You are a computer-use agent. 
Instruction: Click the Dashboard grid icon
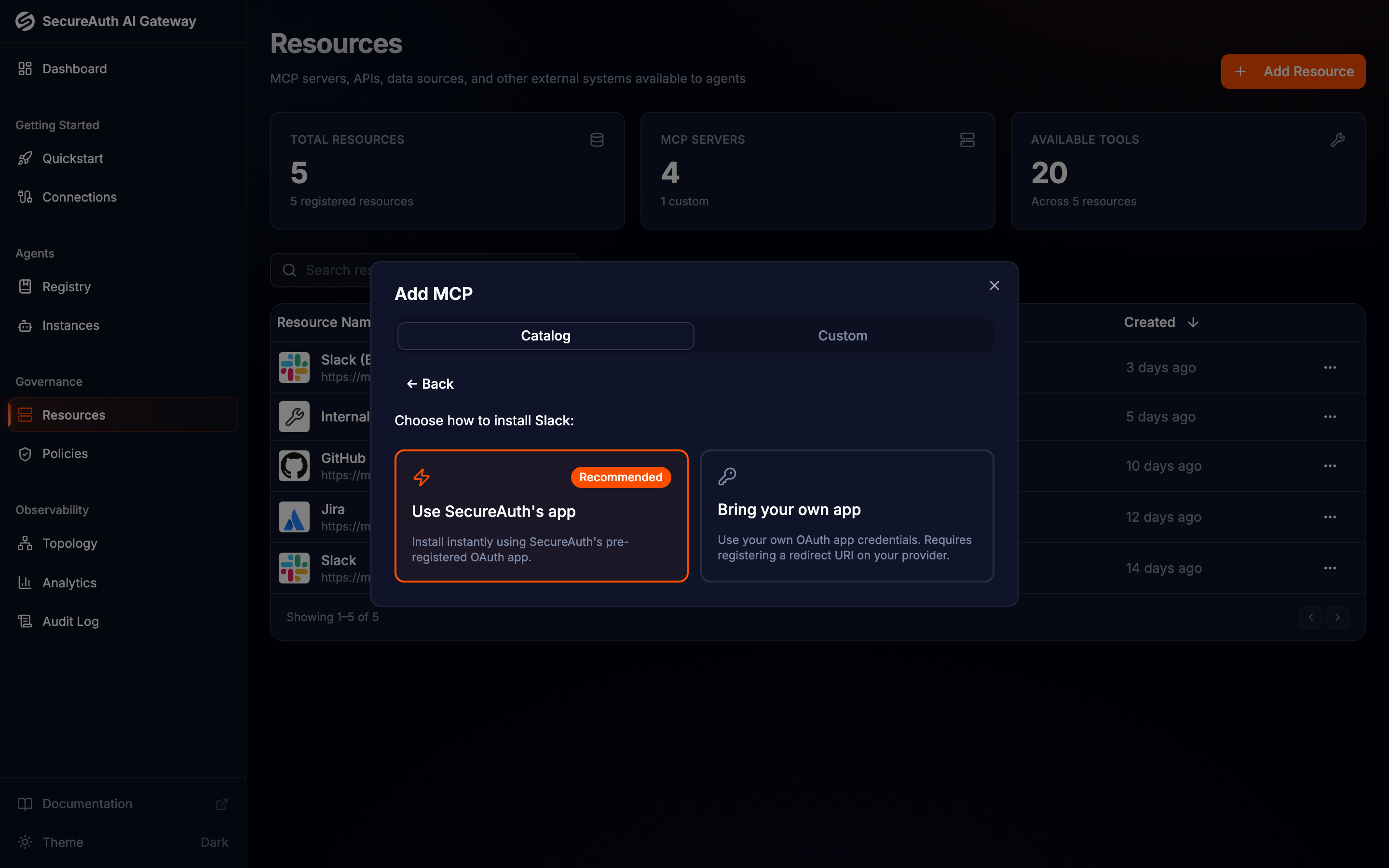tap(25, 69)
